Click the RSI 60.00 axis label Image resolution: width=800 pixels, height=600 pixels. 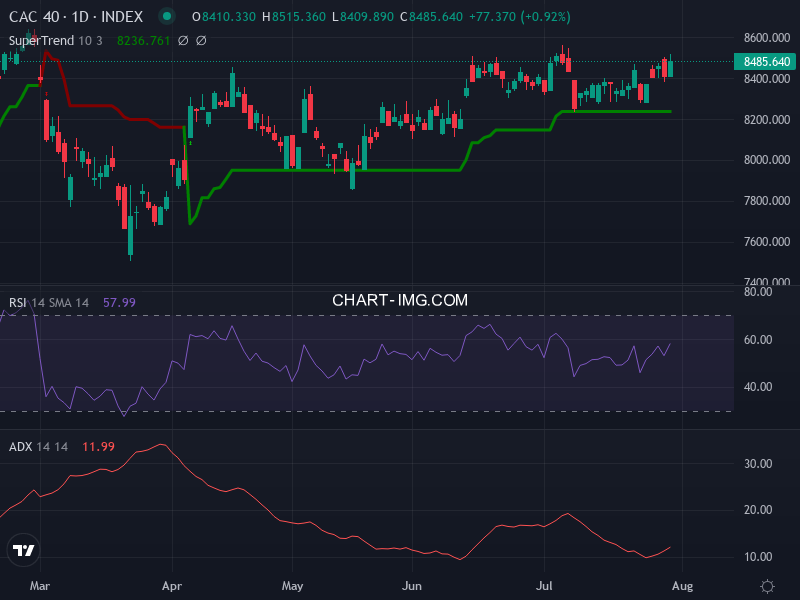[x=758, y=339]
